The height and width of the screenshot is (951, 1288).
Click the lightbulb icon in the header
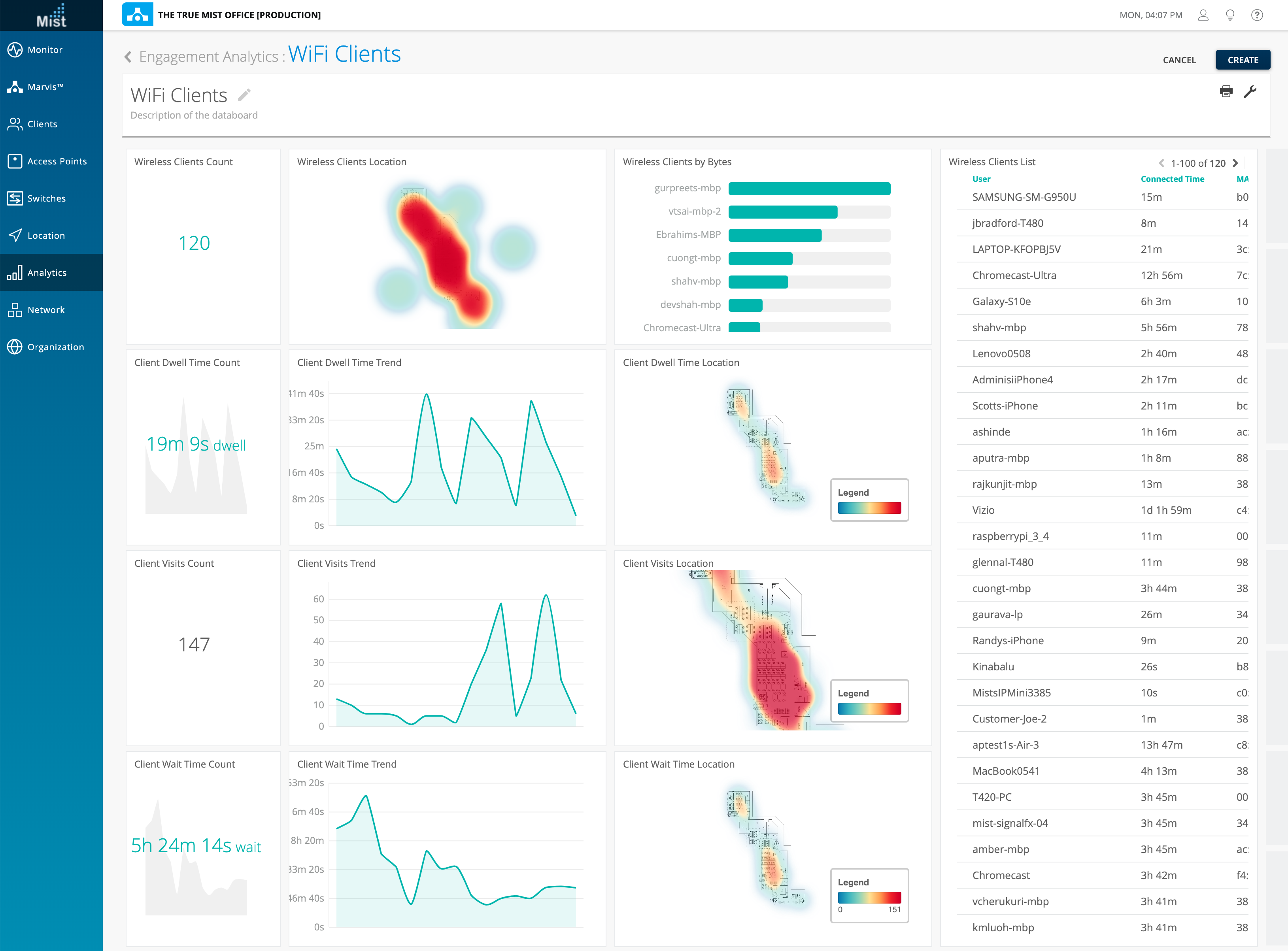pos(1230,15)
